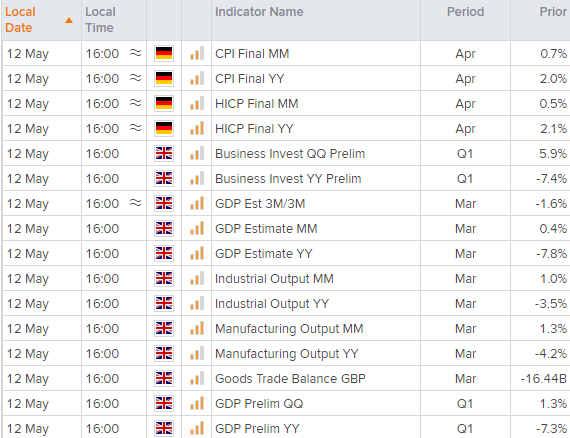This screenshot has height=438, width=570.
Task: Click the approximate-time symbol on GDP Est 3M/3M row
Action: coord(136,203)
